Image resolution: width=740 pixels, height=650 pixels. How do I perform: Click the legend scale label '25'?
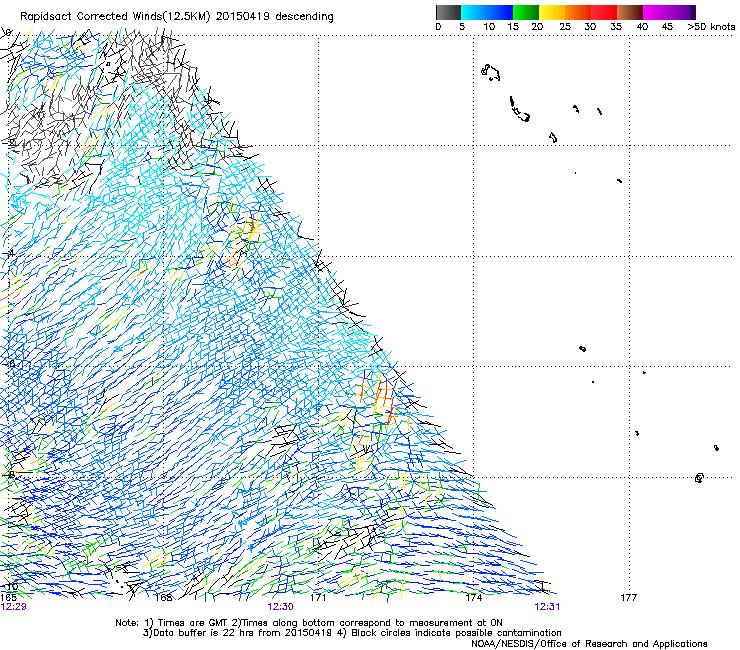[x=565, y=27]
